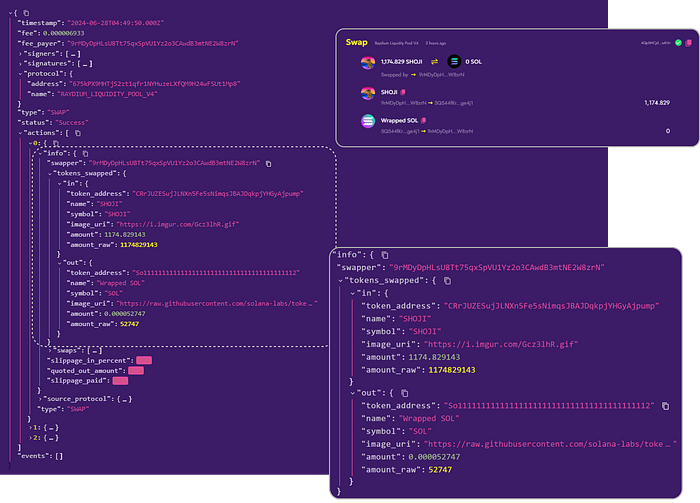Open the githubusercontent image_uri link in main tree

(217, 304)
